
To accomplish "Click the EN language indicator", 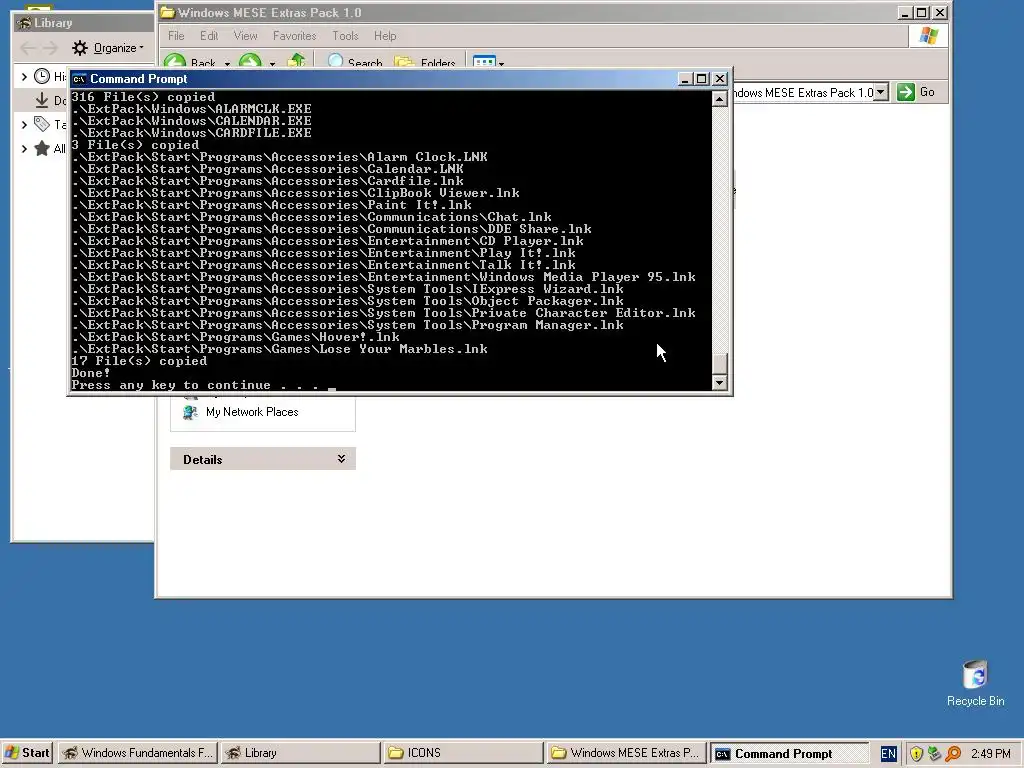I will pos(888,754).
